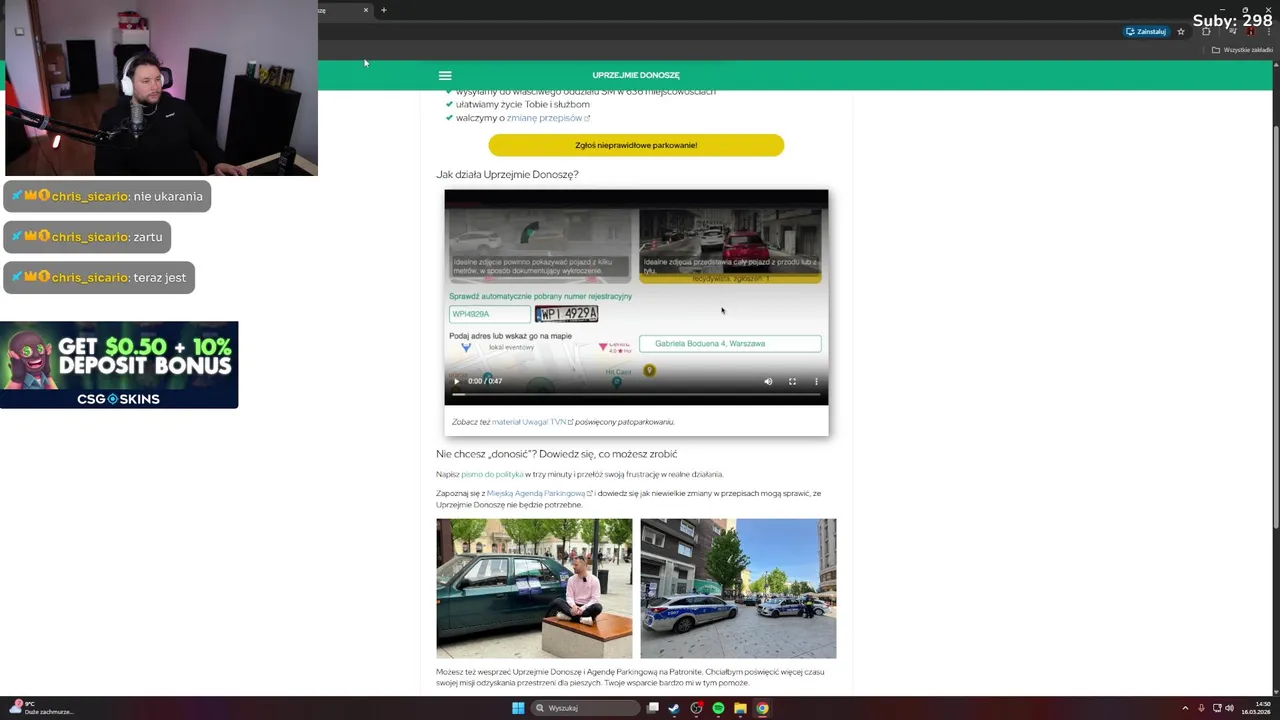Play the embedded demo video
Image resolution: width=1280 pixels, height=720 pixels.
click(457, 381)
